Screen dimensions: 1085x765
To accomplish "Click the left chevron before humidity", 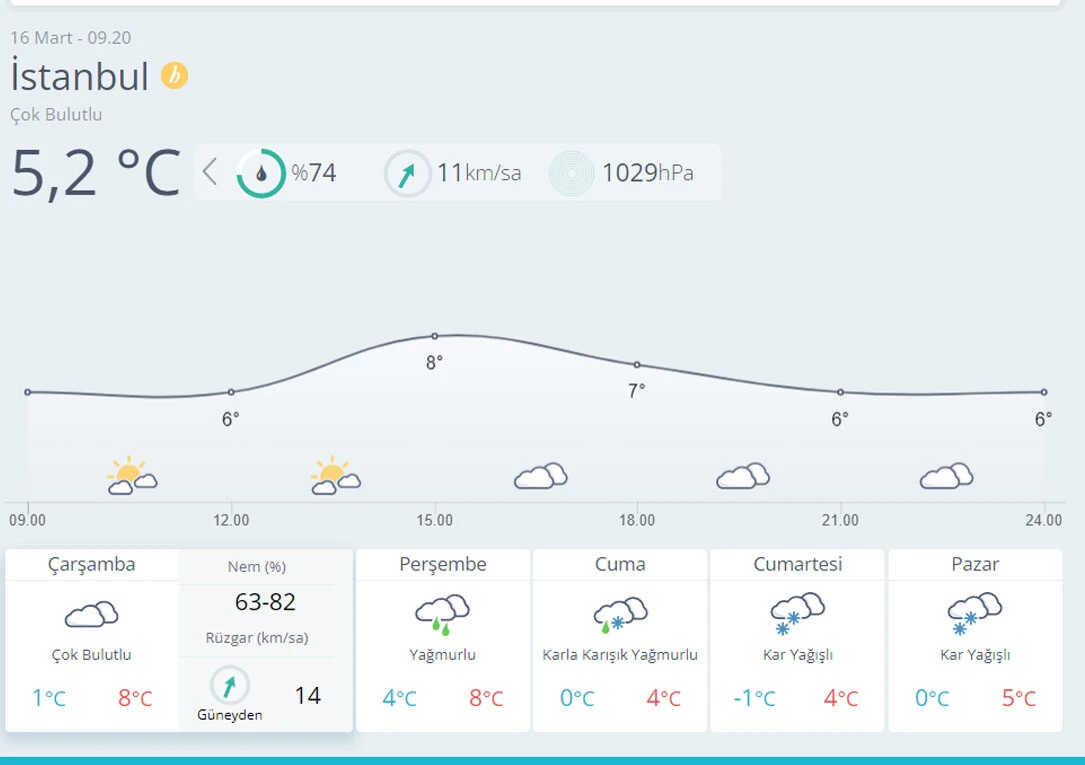I will [209, 172].
